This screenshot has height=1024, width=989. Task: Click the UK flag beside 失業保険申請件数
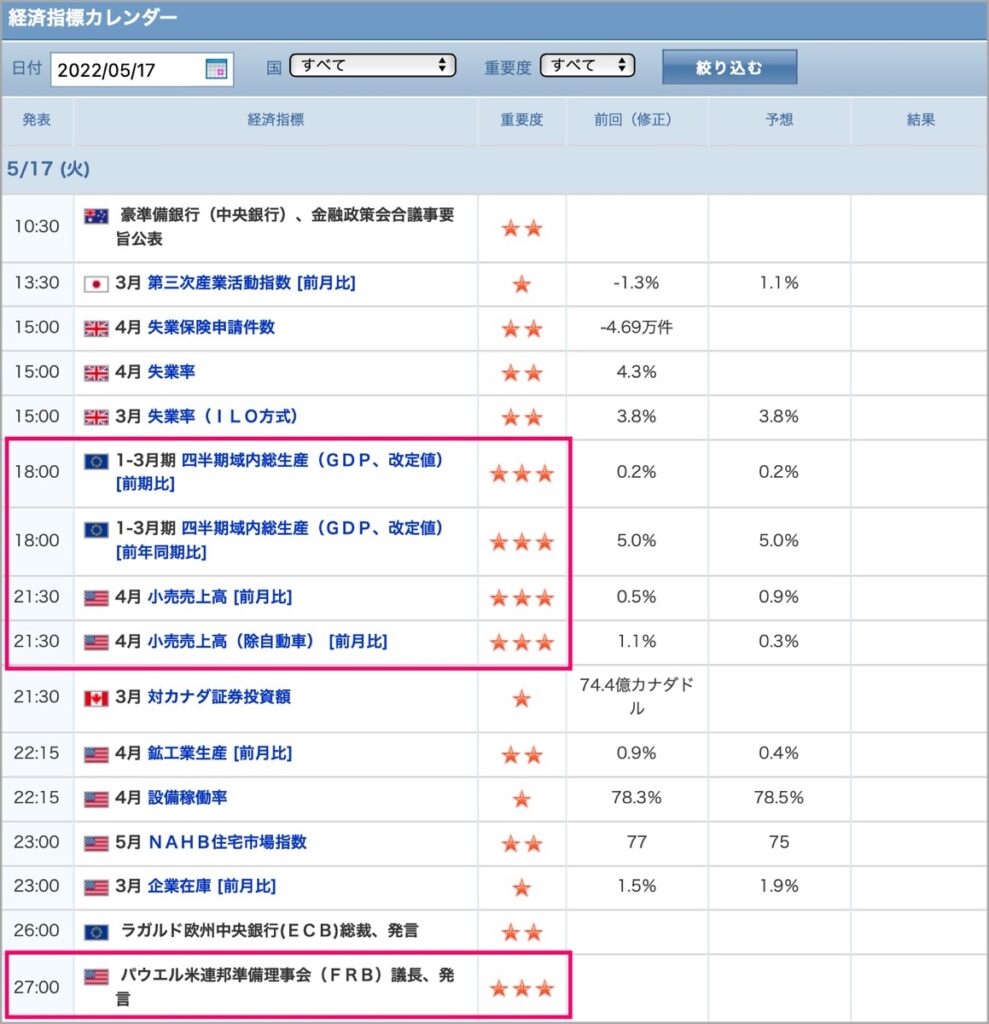tap(96, 328)
